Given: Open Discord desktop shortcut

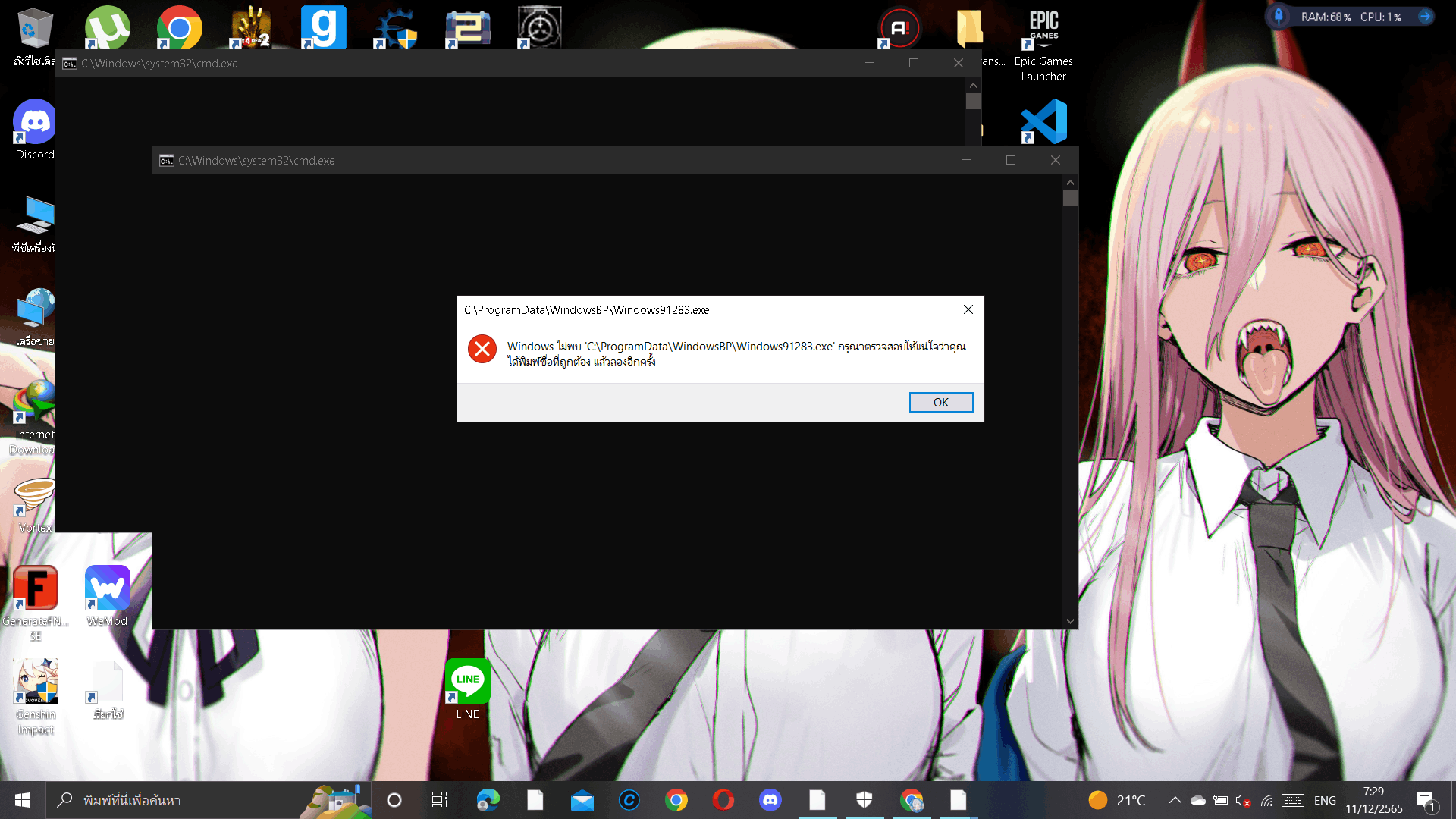Looking at the screenshot, I should click(35, 123).
